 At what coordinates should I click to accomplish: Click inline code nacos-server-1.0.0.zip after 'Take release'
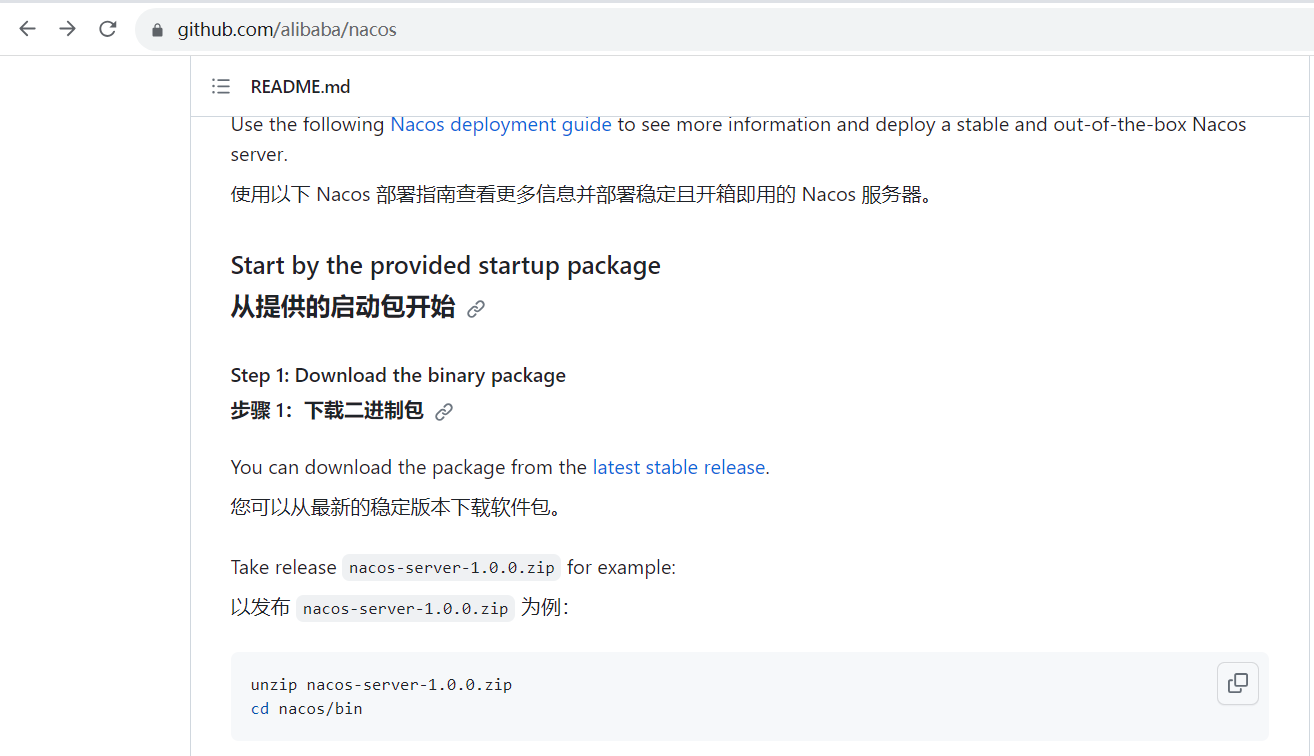[451, 567]
